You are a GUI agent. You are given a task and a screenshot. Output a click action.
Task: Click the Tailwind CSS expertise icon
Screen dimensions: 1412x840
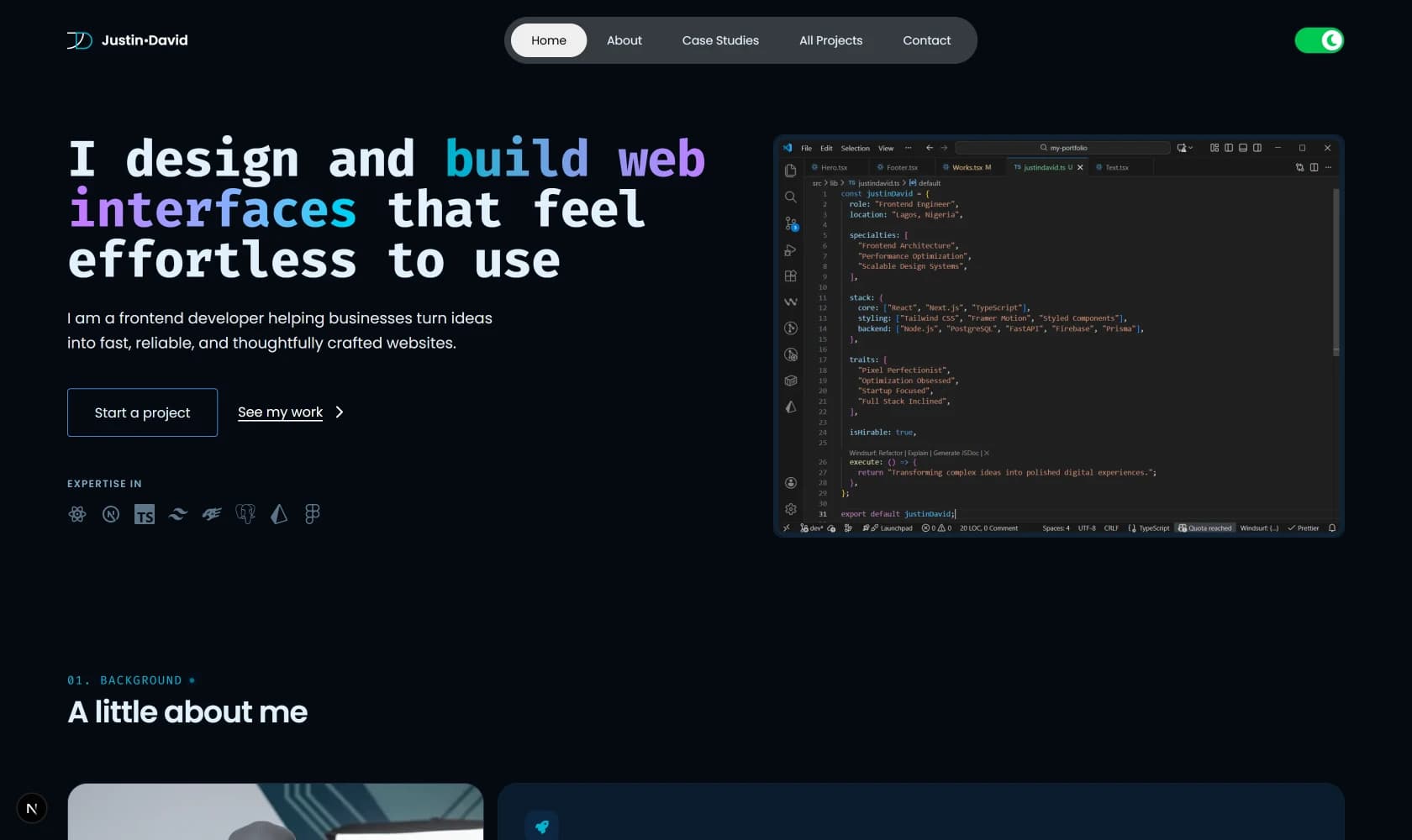[x=178, y=514]
